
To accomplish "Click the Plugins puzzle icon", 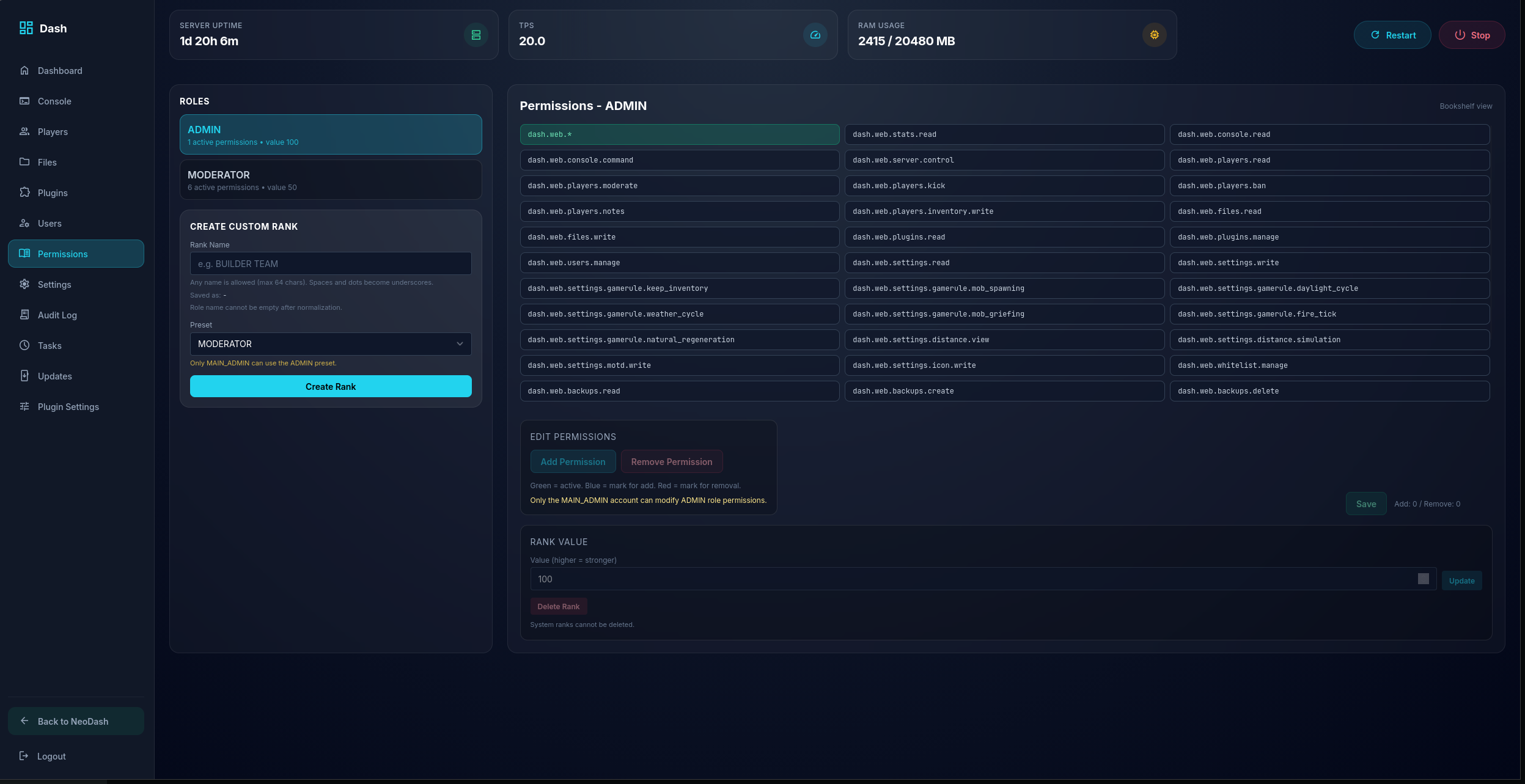I will pyautogui.click(x=24, y=192).
